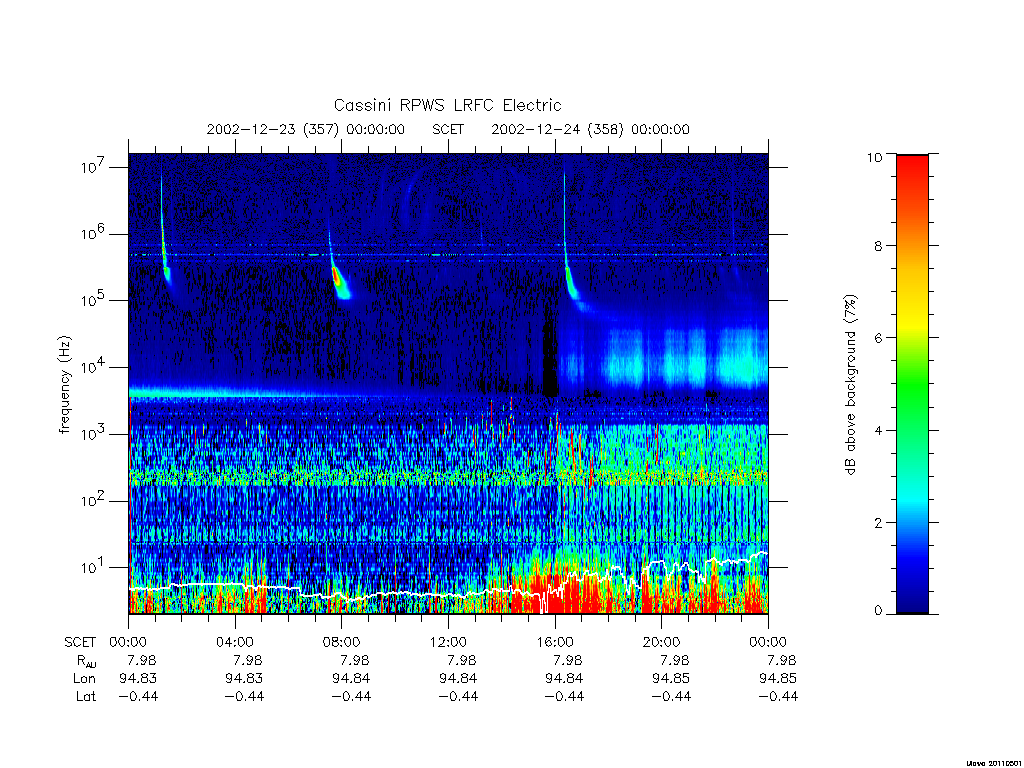Select the end date 2002-12-24 (358) 00:00:00
Screen dimensions: 1024x768
point(590,129)
